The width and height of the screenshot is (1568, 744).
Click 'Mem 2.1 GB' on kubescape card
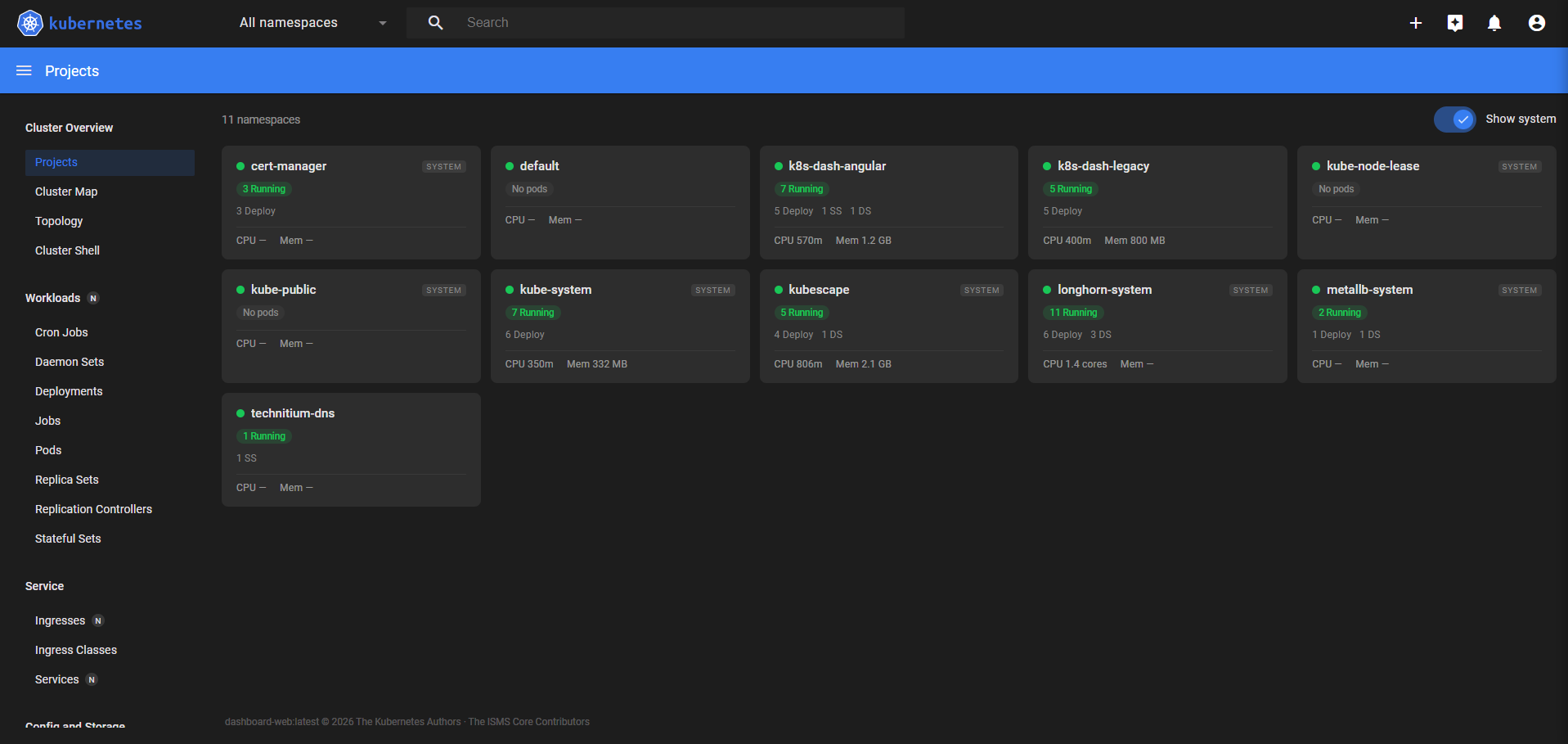point(864,364)
